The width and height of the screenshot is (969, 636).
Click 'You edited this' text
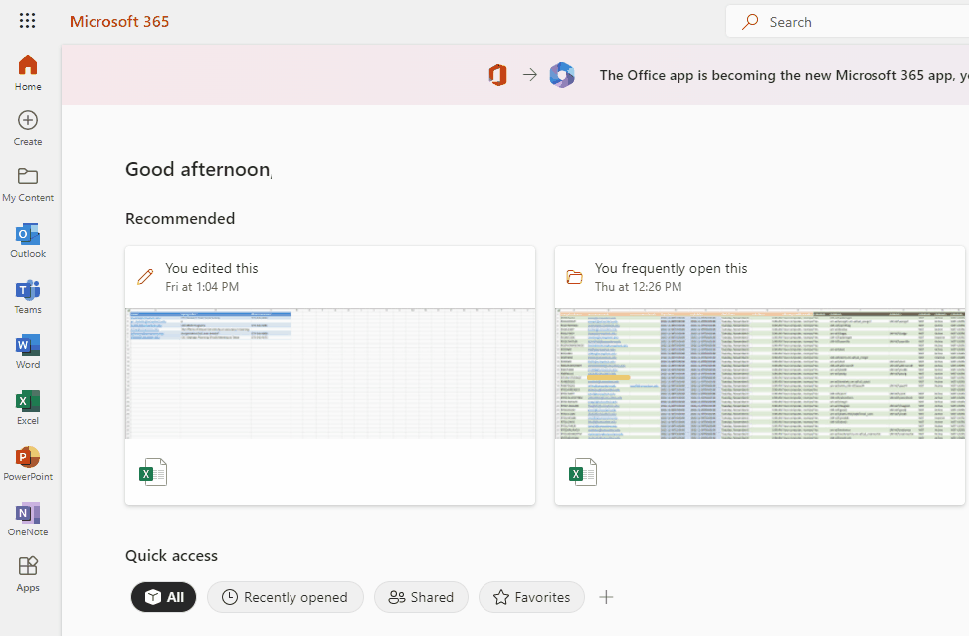pyautogui.click(x=211, y=268)
